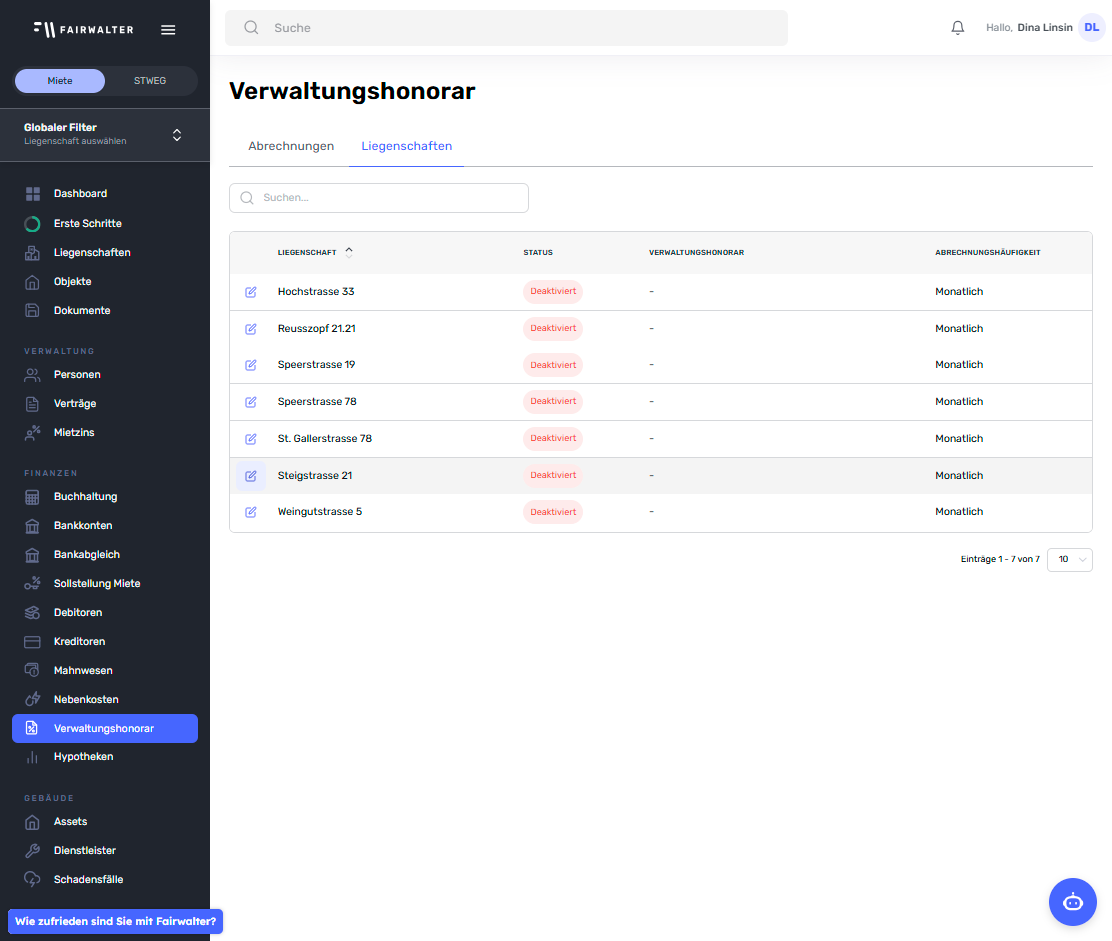The height and width of the screenshot is (941, 1112).
Task: Click edit icon for Reusszopf 21.21
Action: pos(251,329)
